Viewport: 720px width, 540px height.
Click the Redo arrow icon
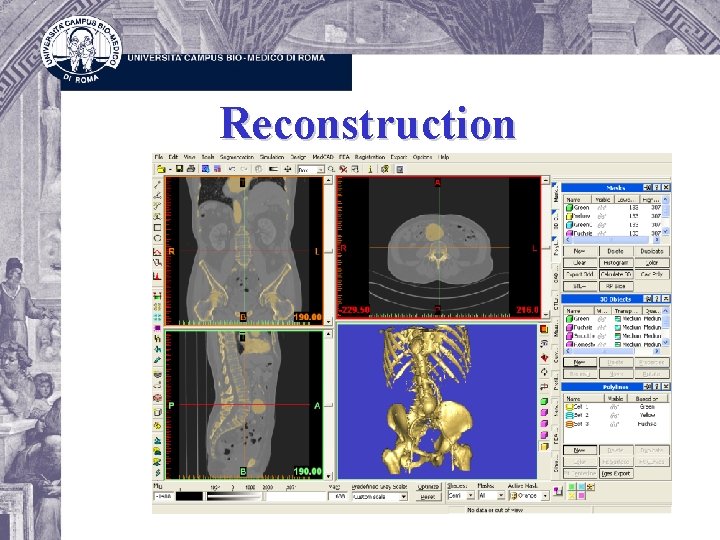point(244,169)
